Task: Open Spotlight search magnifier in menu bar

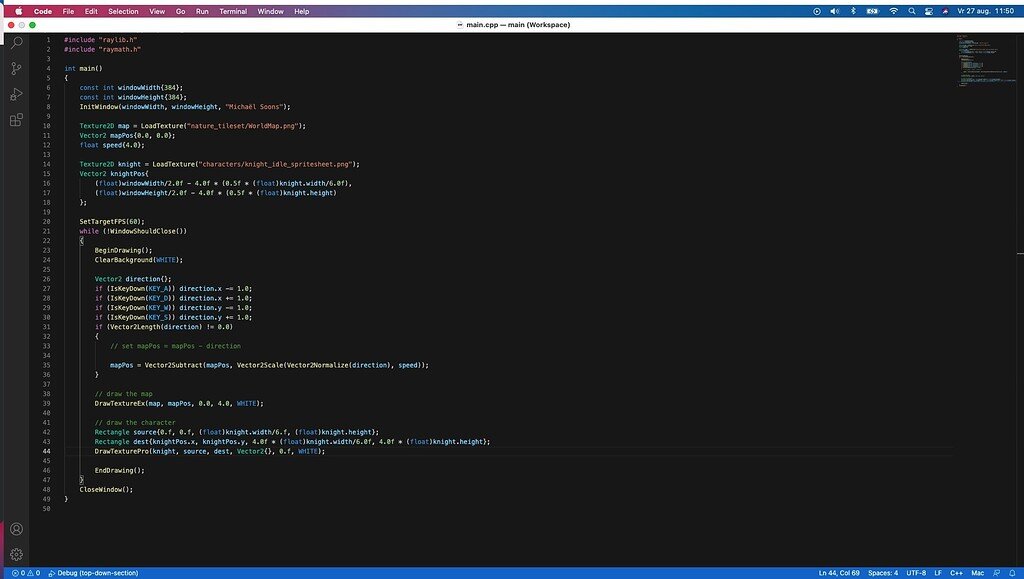Action: [x=912, y=11]
